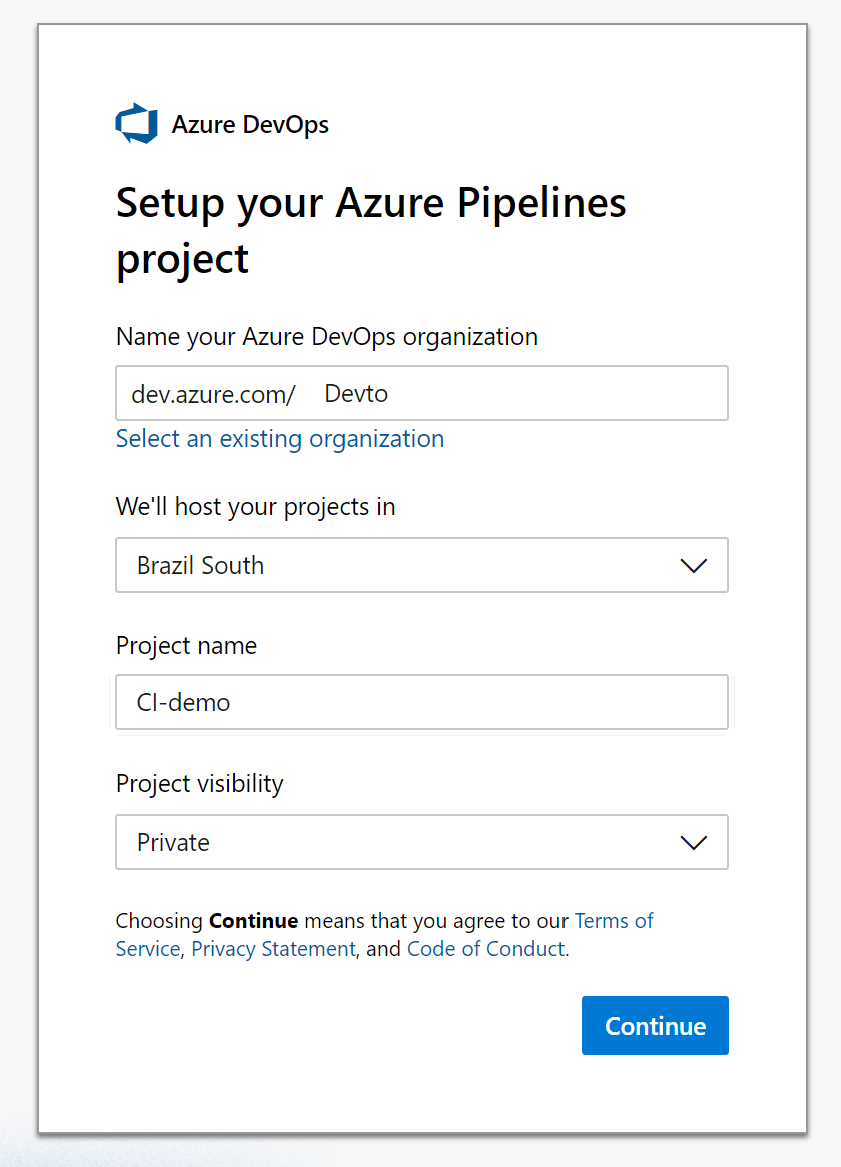Open the Code of Conduct link
The image size is (841, 1167).
coord(486,949)
